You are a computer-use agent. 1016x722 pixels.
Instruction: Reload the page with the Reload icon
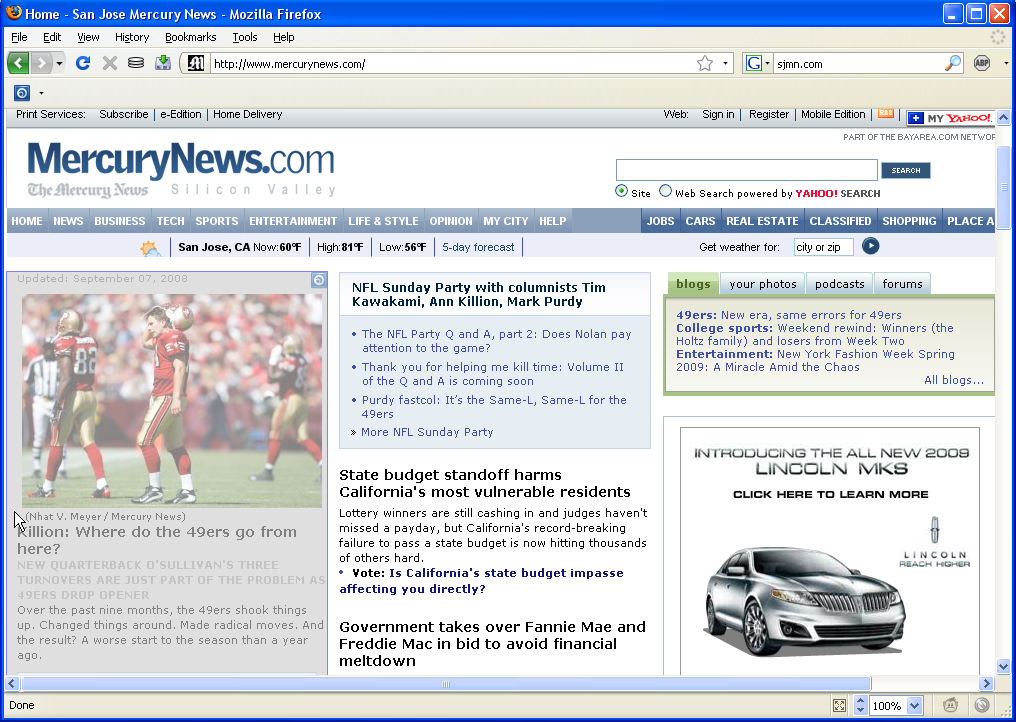coord(83,63)
